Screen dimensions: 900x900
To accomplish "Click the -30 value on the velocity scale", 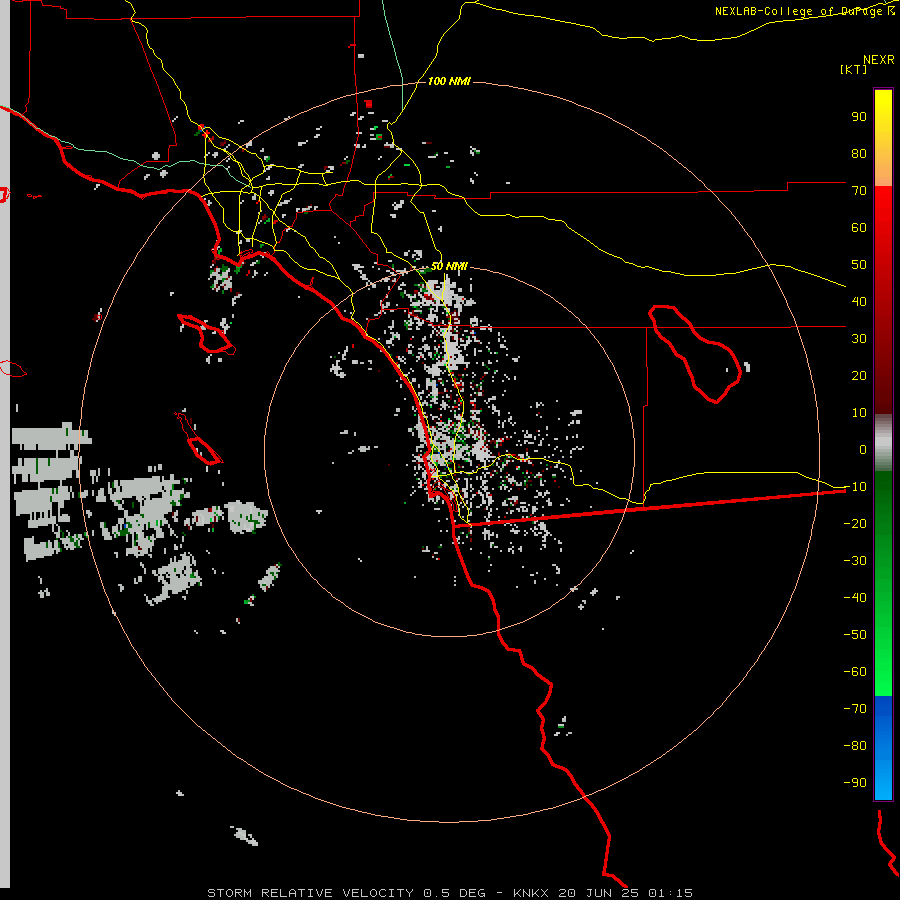I will click(x=855, y=561).
